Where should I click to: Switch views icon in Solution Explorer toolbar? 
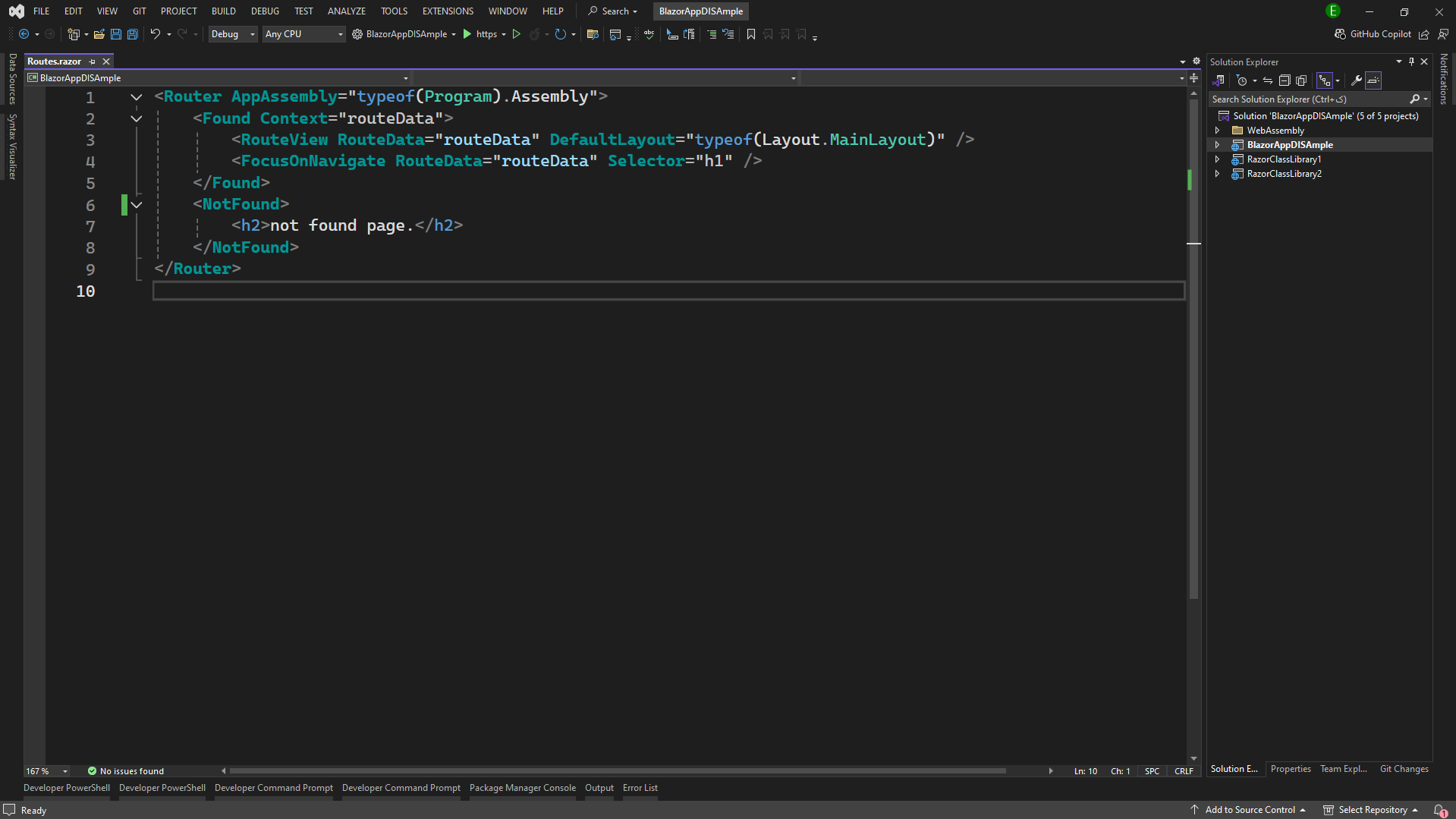pyautogui.click(x=1219, y=80)
